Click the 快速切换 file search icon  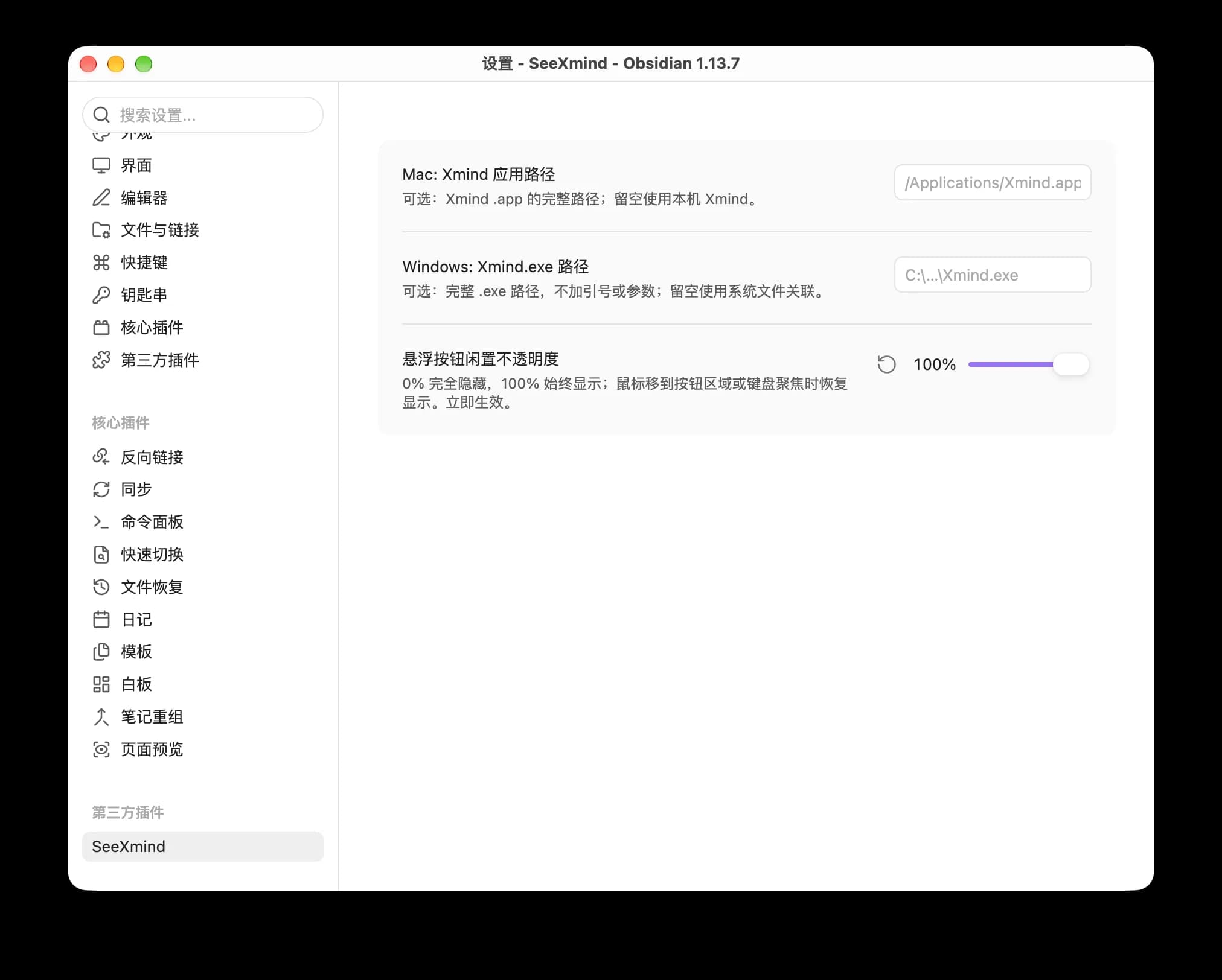pos(101,555)
